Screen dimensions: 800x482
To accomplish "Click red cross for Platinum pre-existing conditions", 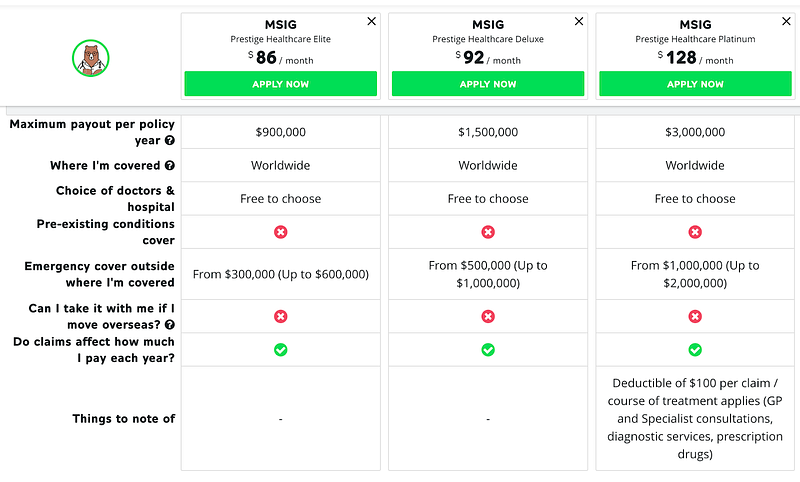I will pyautogui.click(x=695, y=232).
